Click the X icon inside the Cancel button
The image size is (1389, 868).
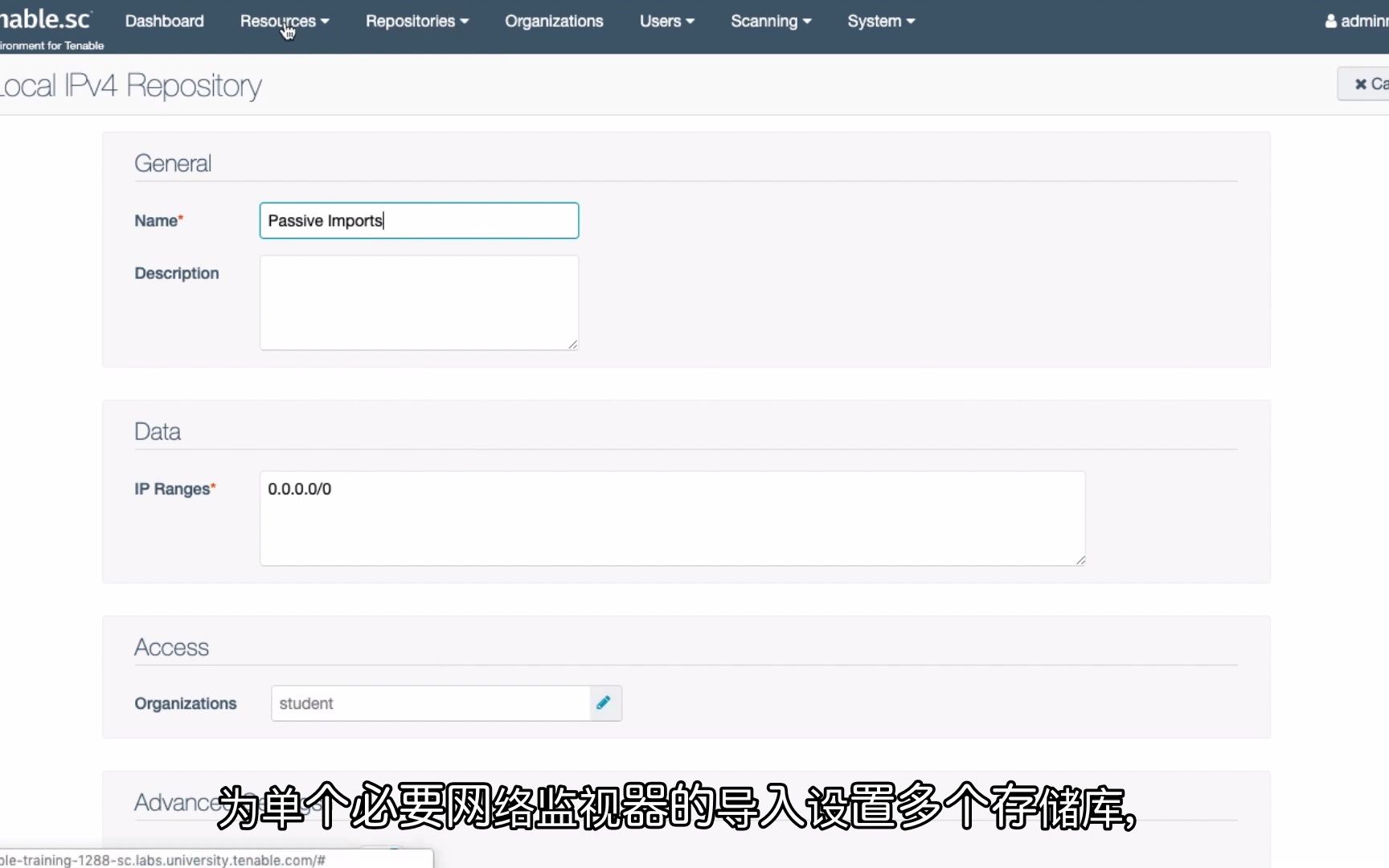[x=1360, y=84]
